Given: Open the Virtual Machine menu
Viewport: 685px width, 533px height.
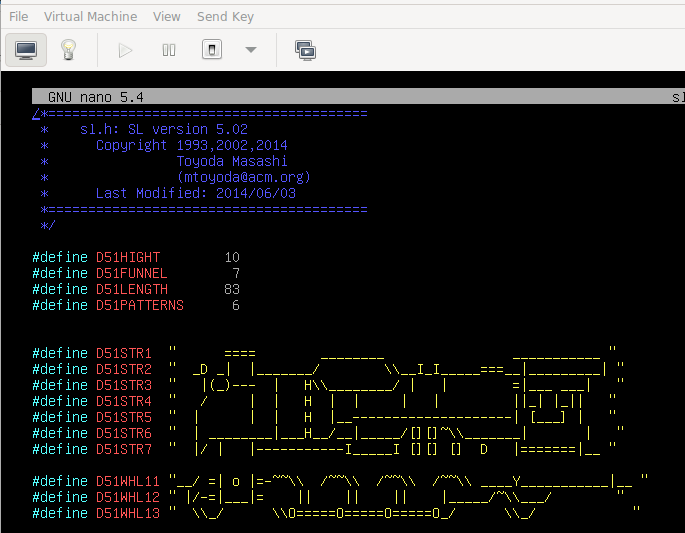Looking at the screenshot, I should (x=90, y=16).
